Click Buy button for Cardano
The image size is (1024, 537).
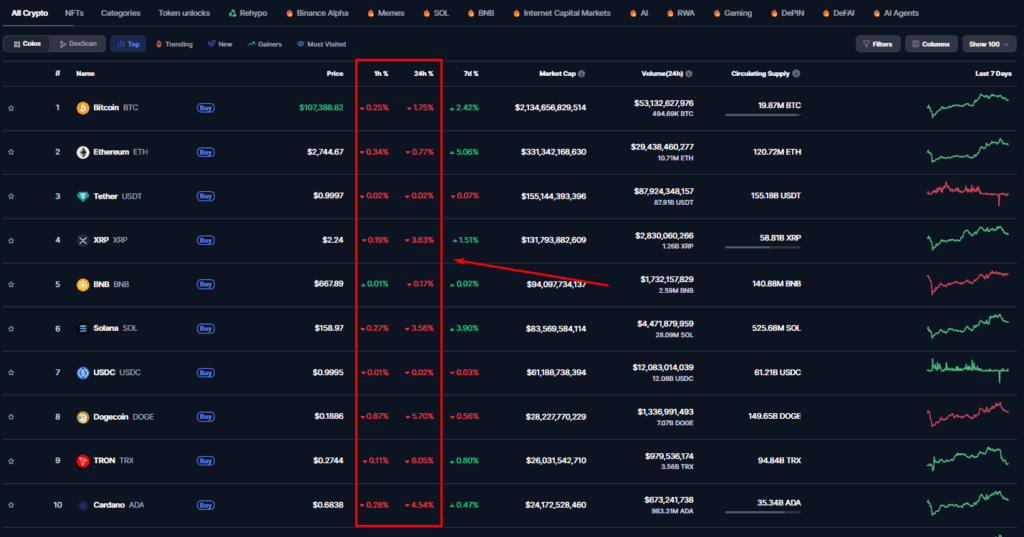pyautogui.click(x=206, y=505)
